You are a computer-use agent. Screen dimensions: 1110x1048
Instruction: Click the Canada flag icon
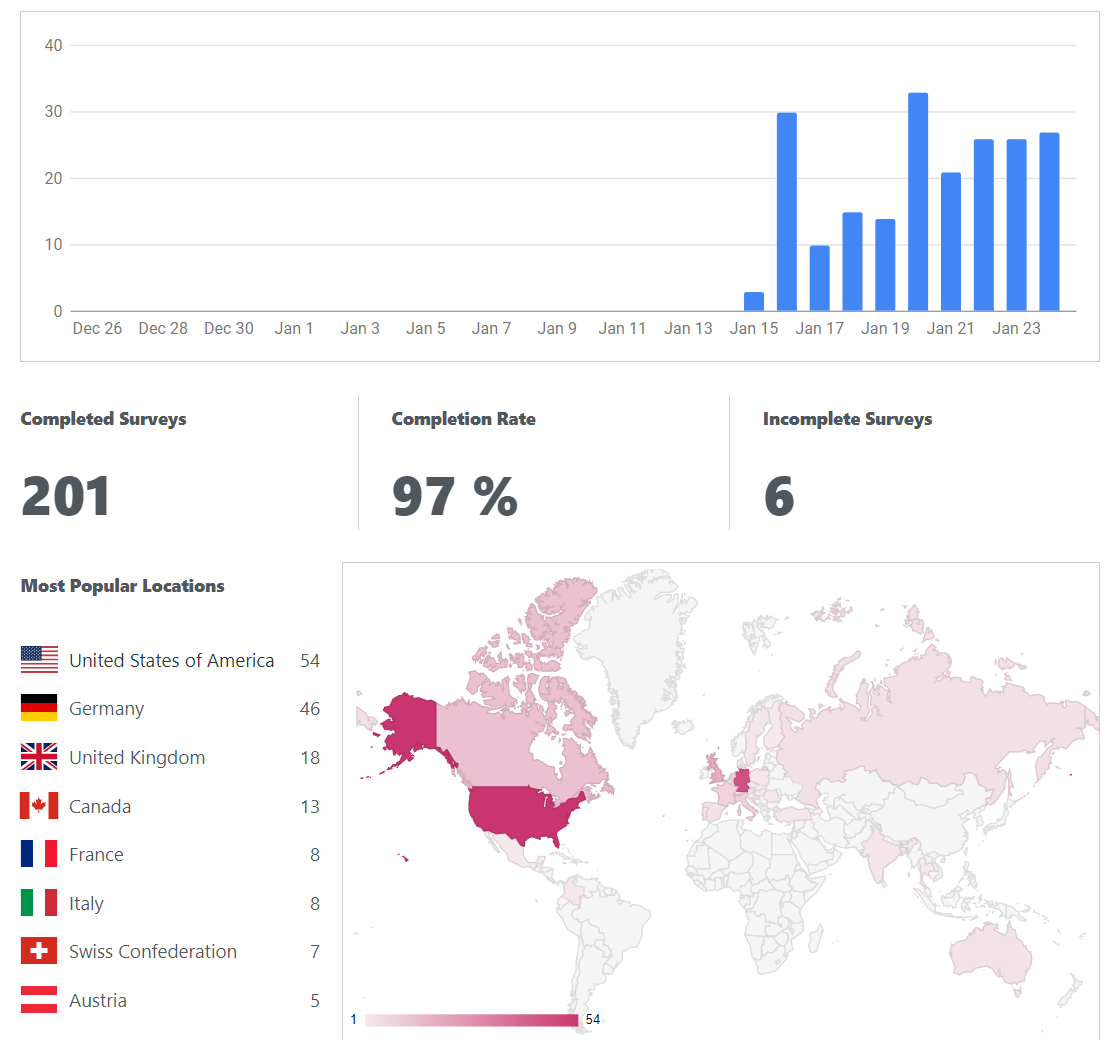39,806
